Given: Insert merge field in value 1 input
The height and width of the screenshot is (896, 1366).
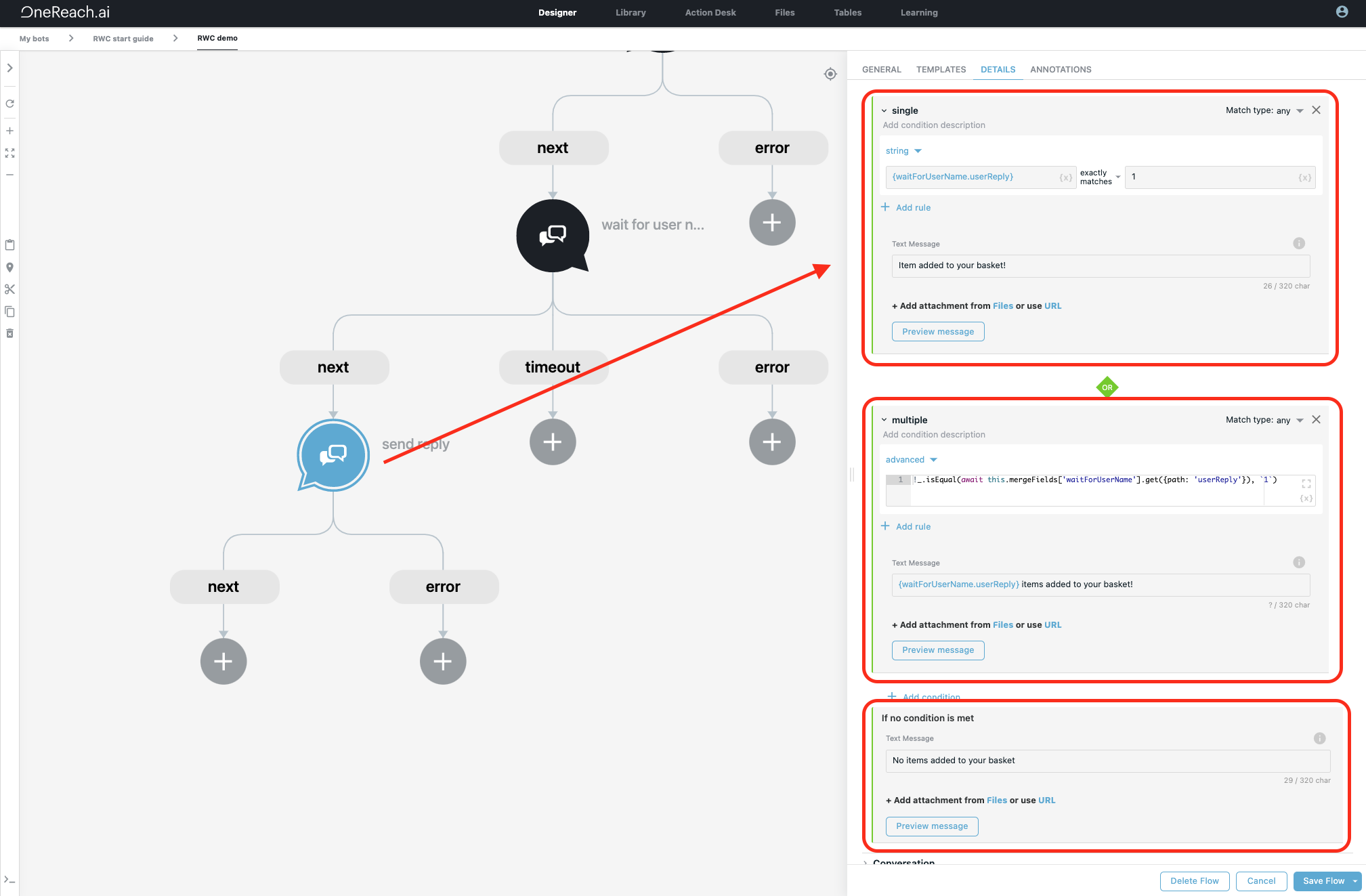Looking at the screenshot, I should pyautogui.click(x=1305, y=177).
